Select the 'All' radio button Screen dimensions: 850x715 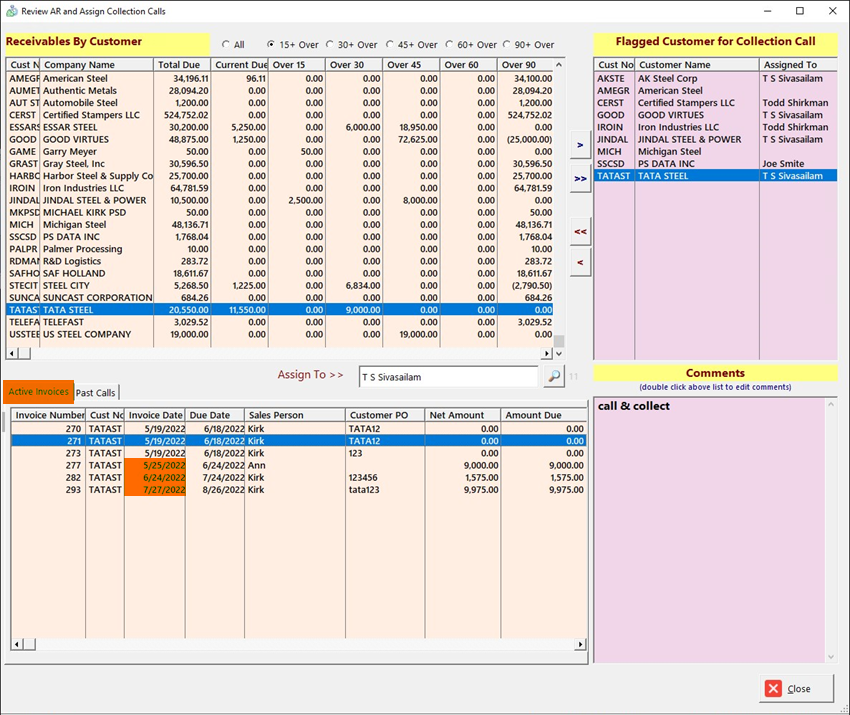point(226,45)
